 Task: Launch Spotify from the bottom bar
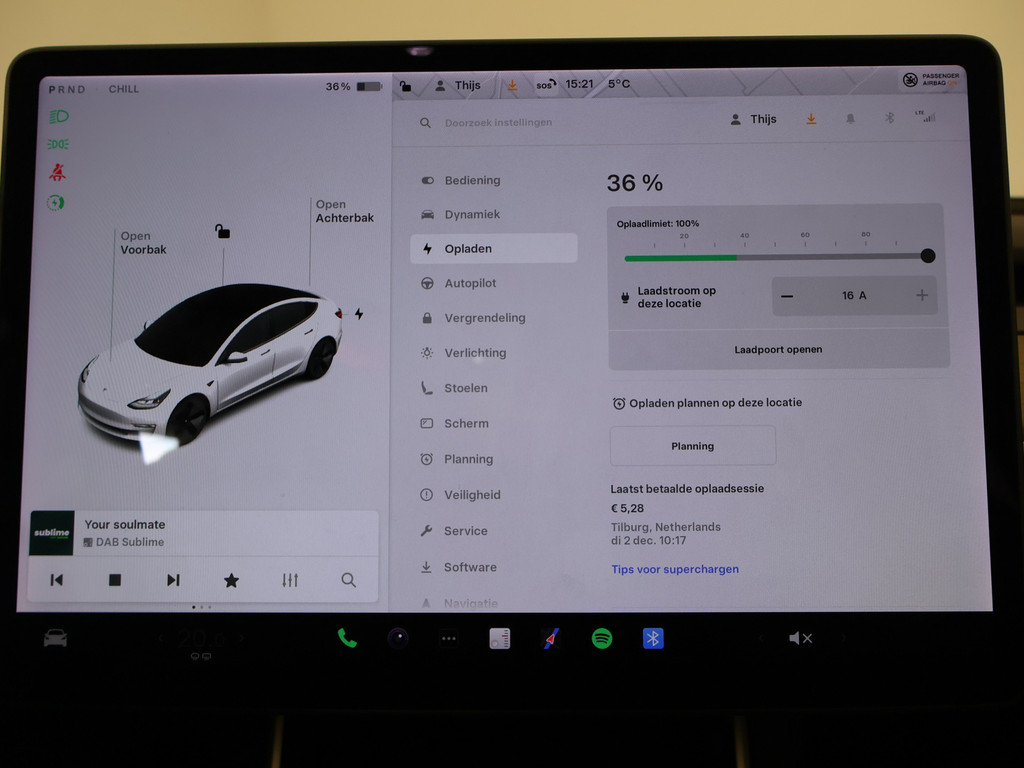coord(602,638)
